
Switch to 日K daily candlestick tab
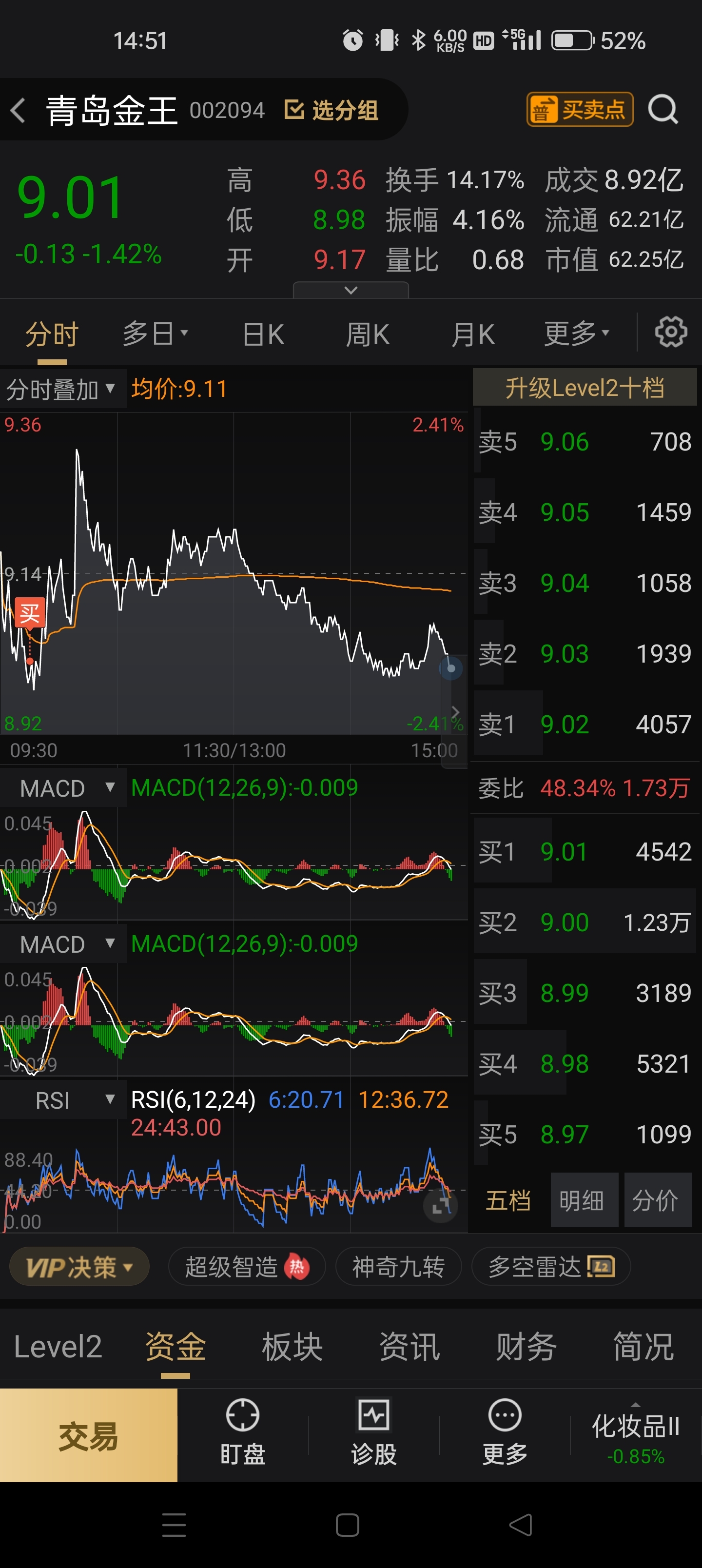(263, 333)
